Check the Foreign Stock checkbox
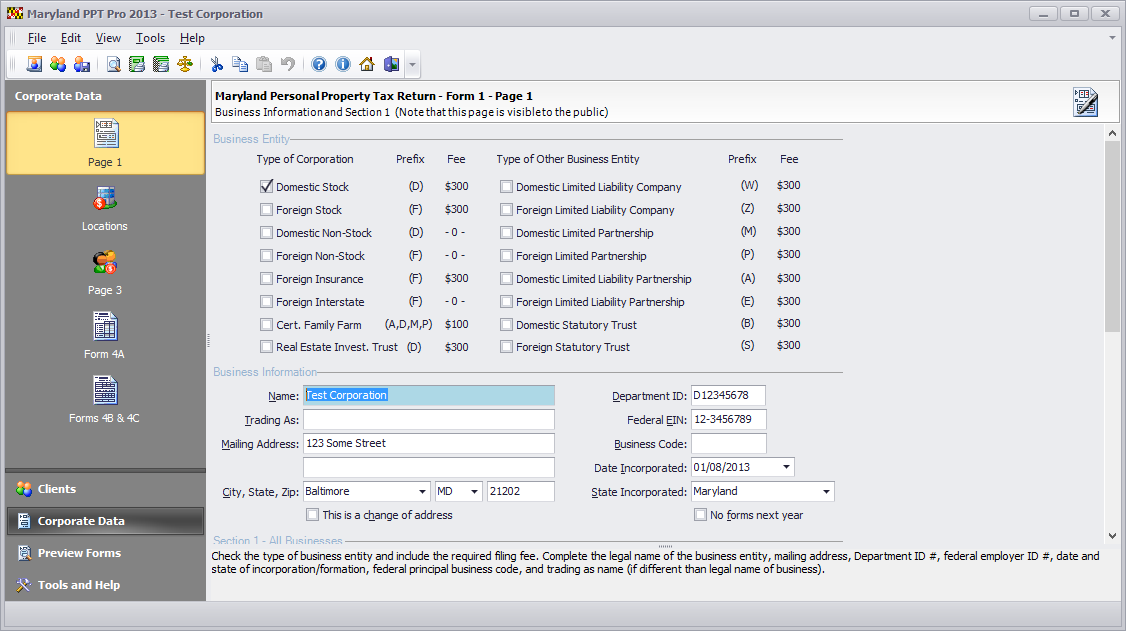The width and height of the screenshot is (1126, 631). pos(266,210)
